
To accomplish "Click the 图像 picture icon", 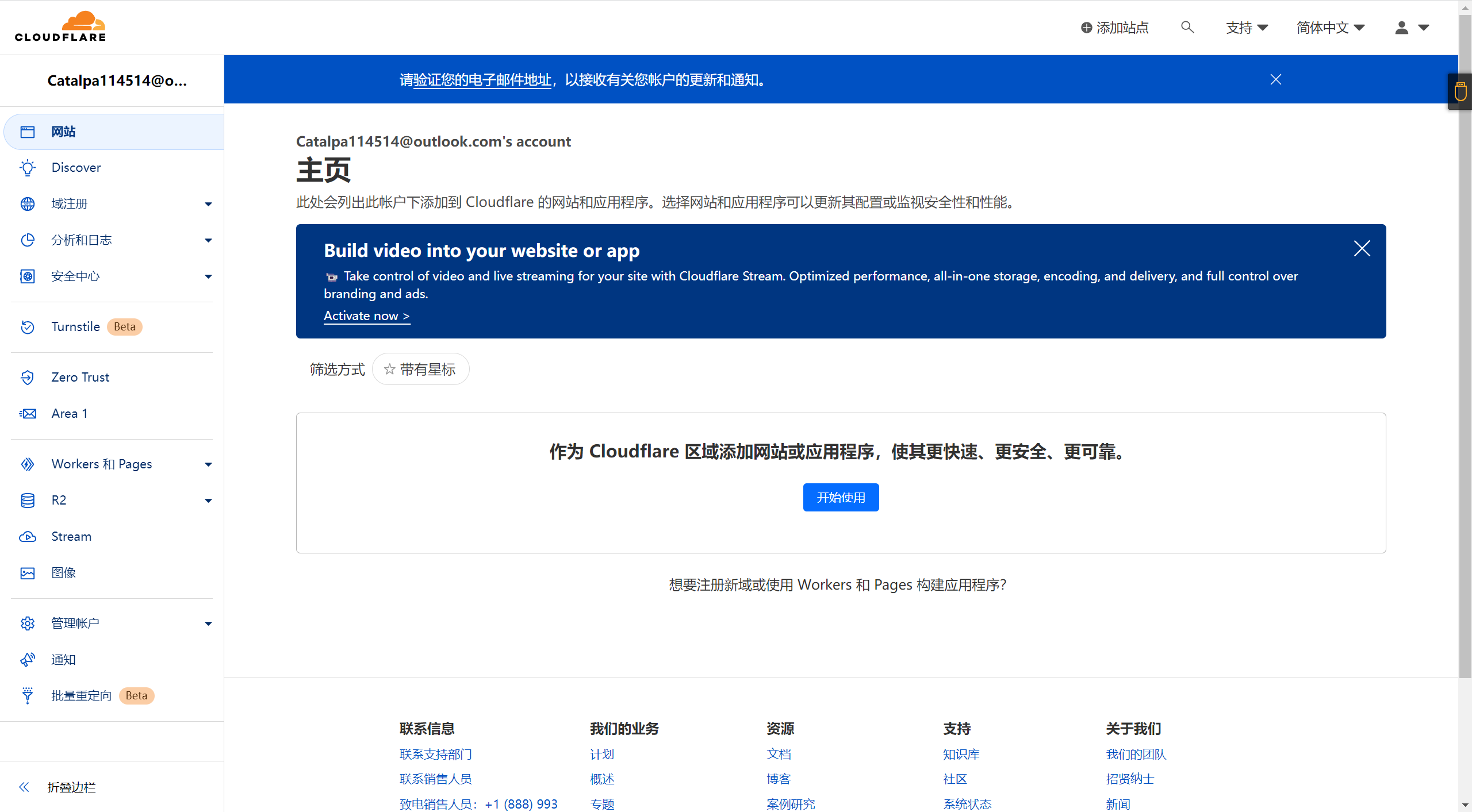I will click(x=28, y=573).
